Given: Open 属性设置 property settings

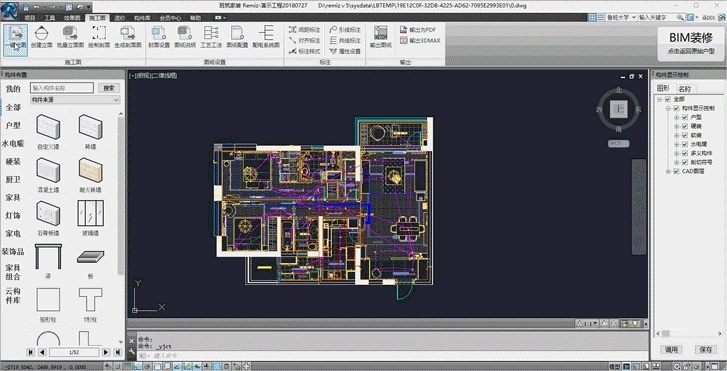Looking at the screenshot, I should 345,51.
